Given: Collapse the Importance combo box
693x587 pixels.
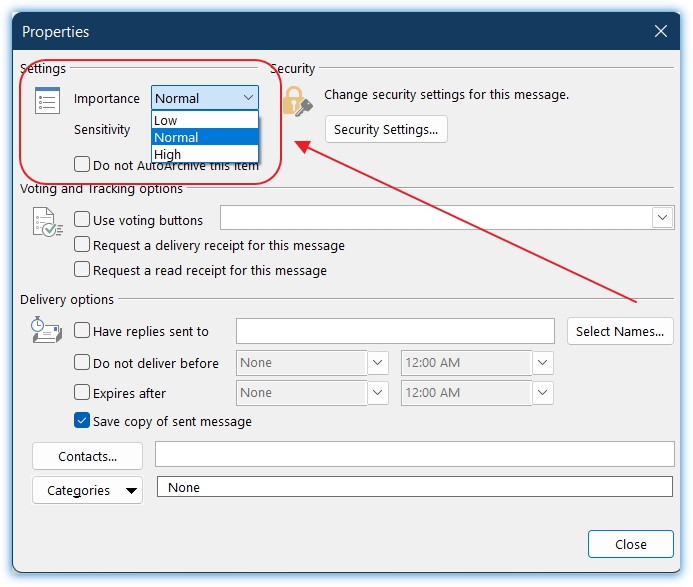Looking at the screenshot, I should click(x=248, y=98).
